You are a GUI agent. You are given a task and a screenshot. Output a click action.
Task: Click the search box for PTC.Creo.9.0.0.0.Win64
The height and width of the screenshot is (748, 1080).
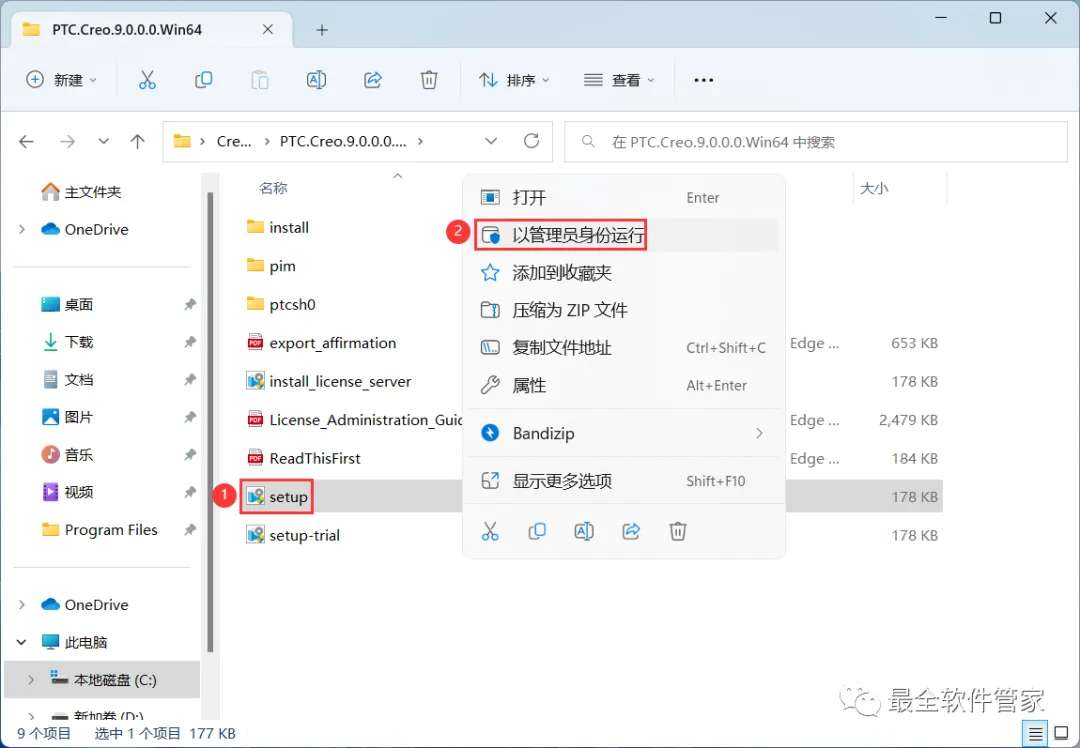click(x=816, y=142)
